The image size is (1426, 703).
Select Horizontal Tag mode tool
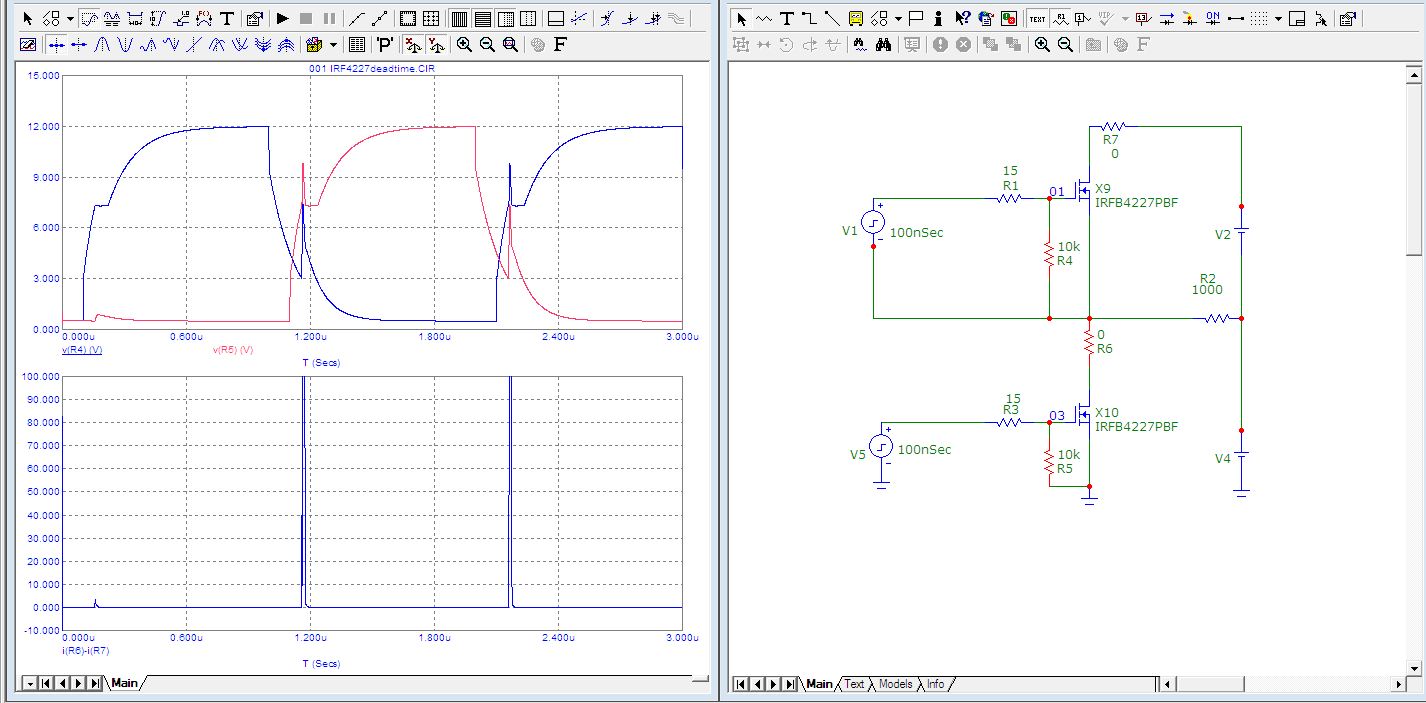click(x=135, y=18)
